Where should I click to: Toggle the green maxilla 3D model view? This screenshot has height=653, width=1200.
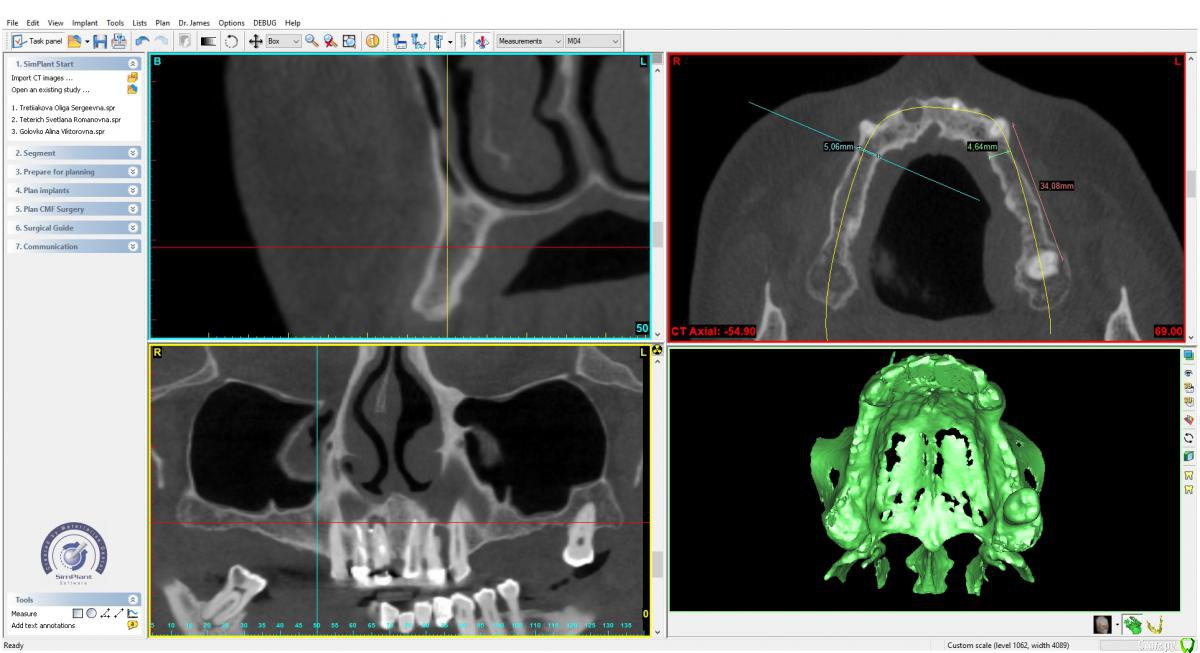(x=1131, y=625)
